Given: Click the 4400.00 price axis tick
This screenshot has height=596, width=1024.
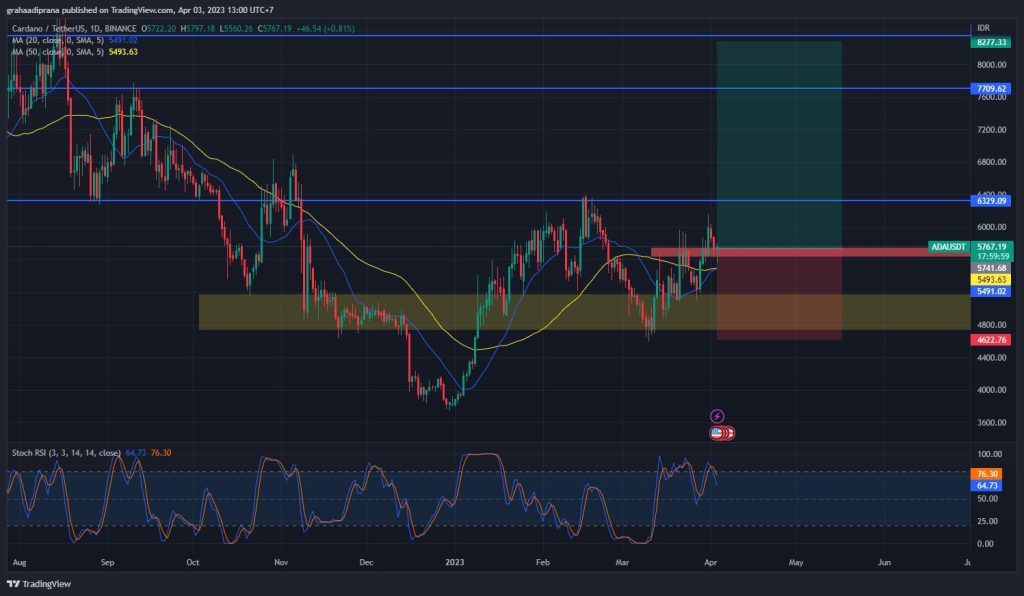Looking at the screenshot, I should 991,358.
